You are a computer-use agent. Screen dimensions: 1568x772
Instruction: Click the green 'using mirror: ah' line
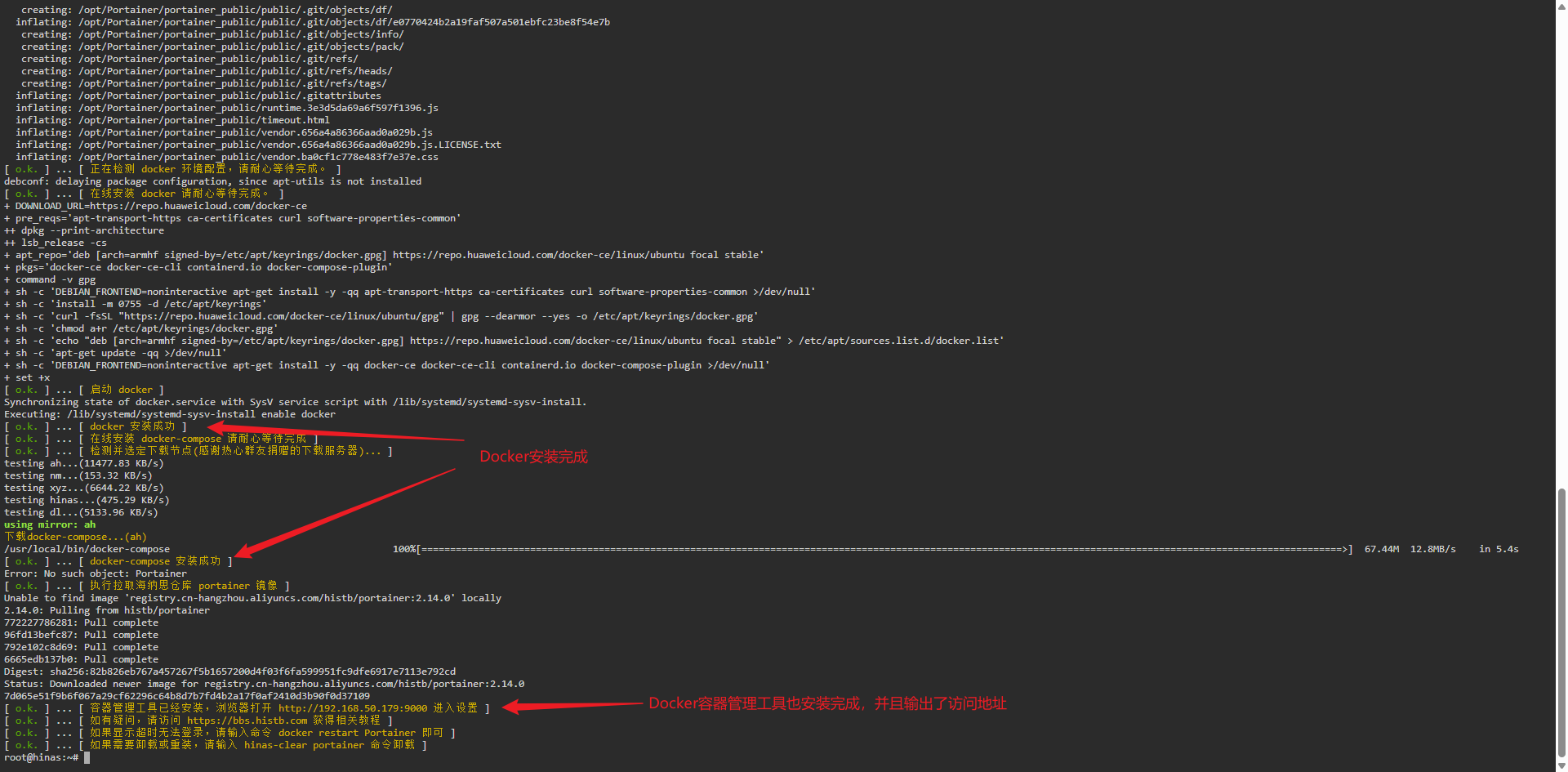[50, 524]
